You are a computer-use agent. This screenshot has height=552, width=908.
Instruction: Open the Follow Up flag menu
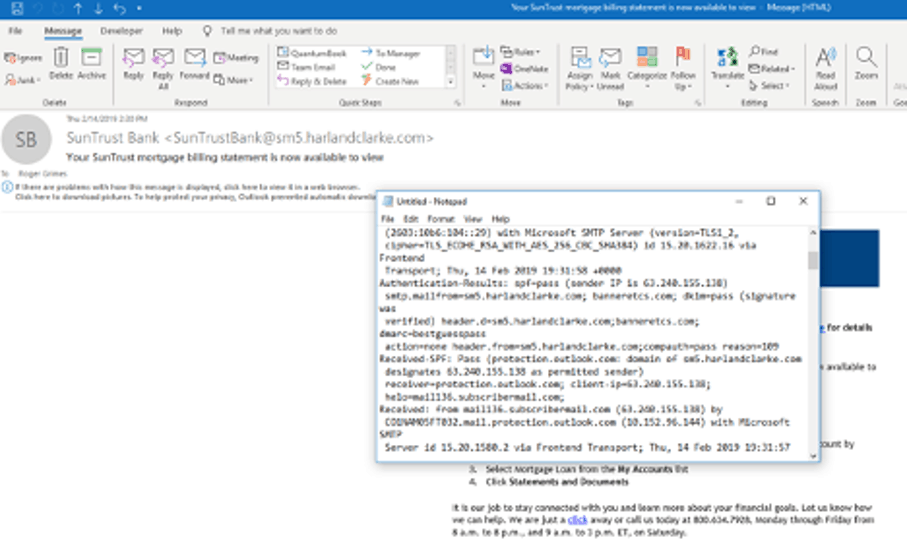[683, 68]
